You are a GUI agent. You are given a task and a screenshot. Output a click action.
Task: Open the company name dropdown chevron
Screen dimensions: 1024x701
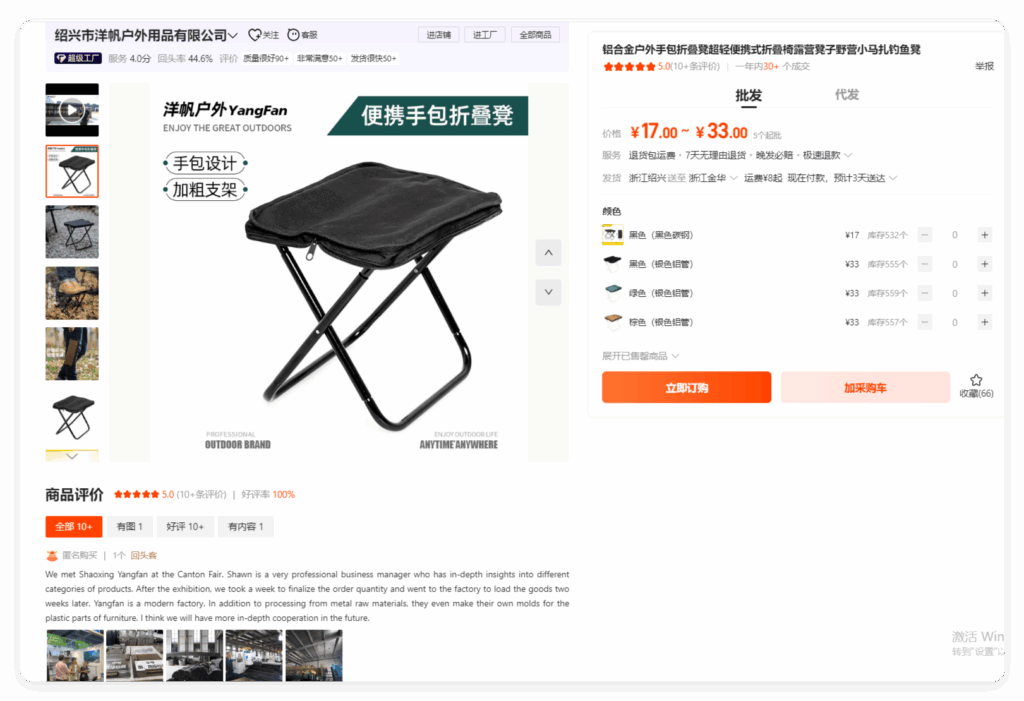[x=233, y=35]
